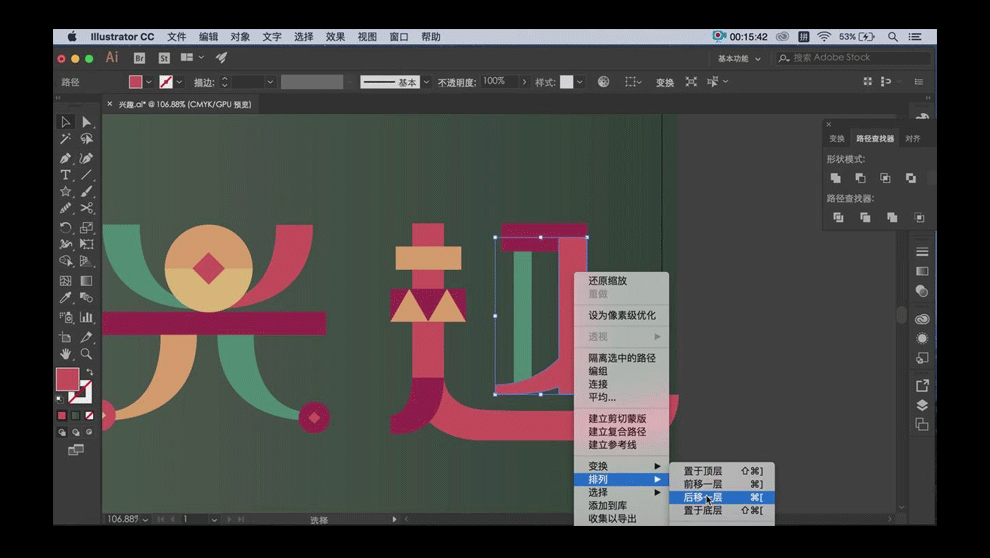Expand the fill color dropdown in control bar
The image size is (990, 558).
(150, 82)
